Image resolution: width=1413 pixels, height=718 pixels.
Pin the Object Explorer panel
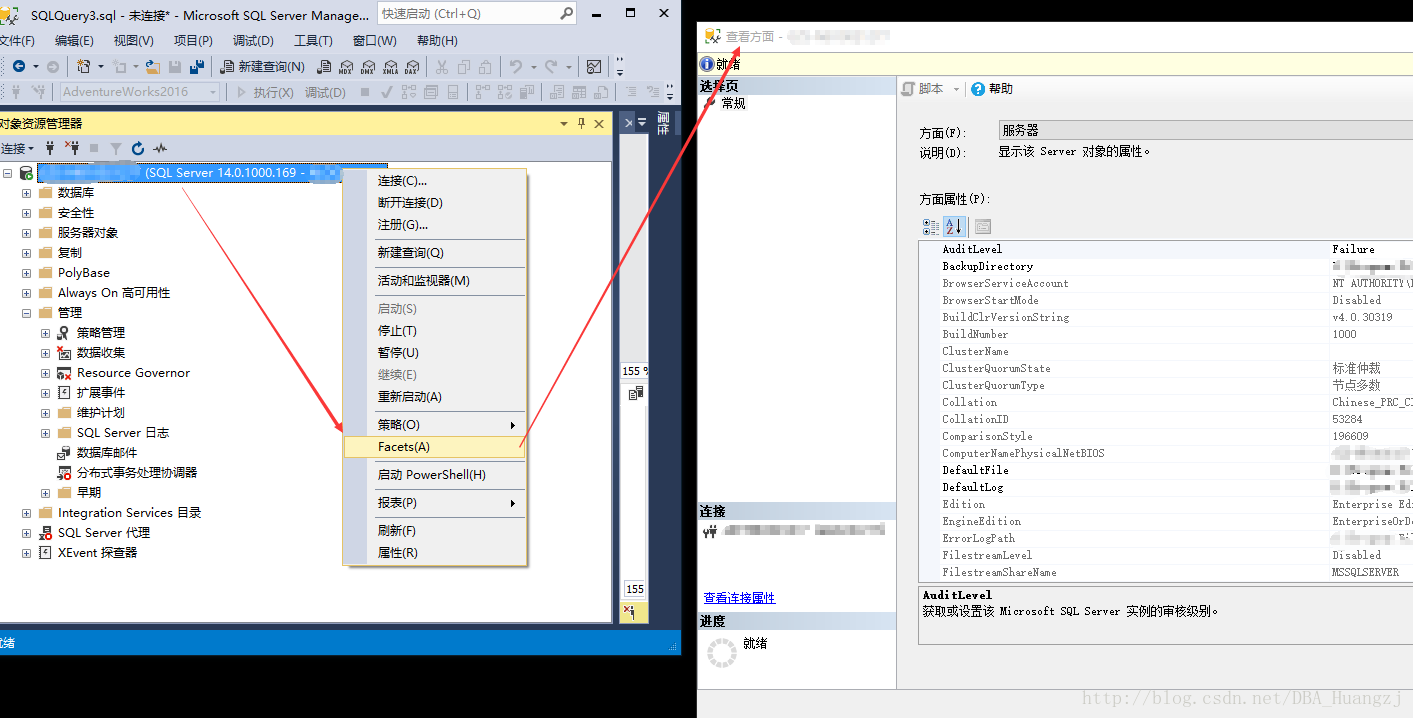pos(582,124)
